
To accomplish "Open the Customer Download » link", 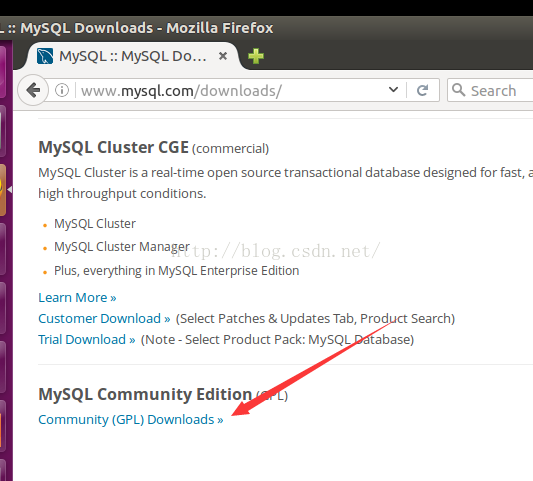I will point(104,319).
